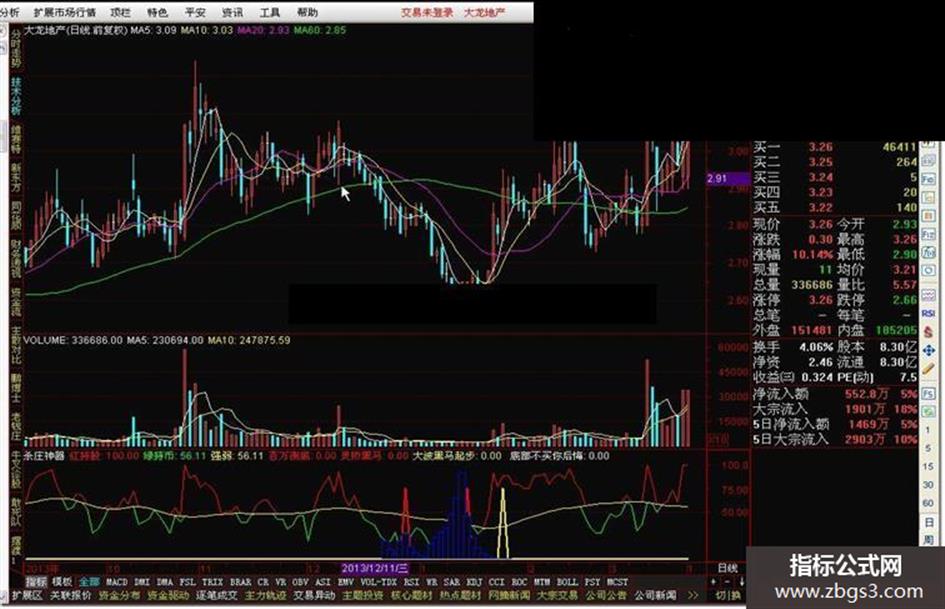
Task: Select the MACD indicator tab
Action: tap(117, 582)
